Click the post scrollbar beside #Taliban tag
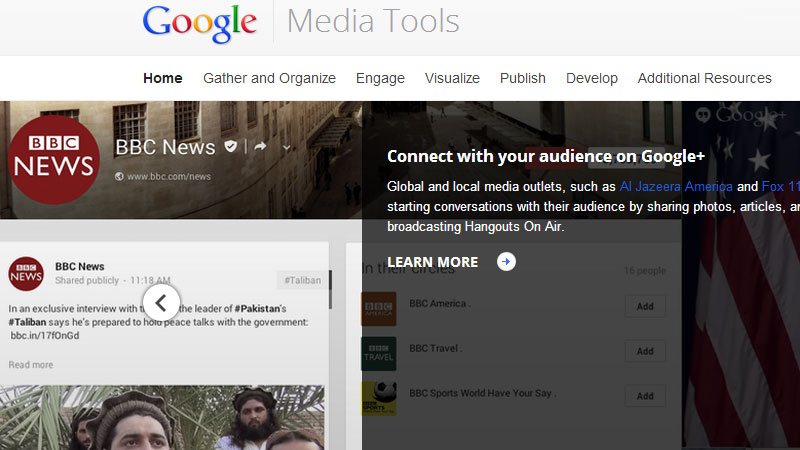 [x=330, y=289]
